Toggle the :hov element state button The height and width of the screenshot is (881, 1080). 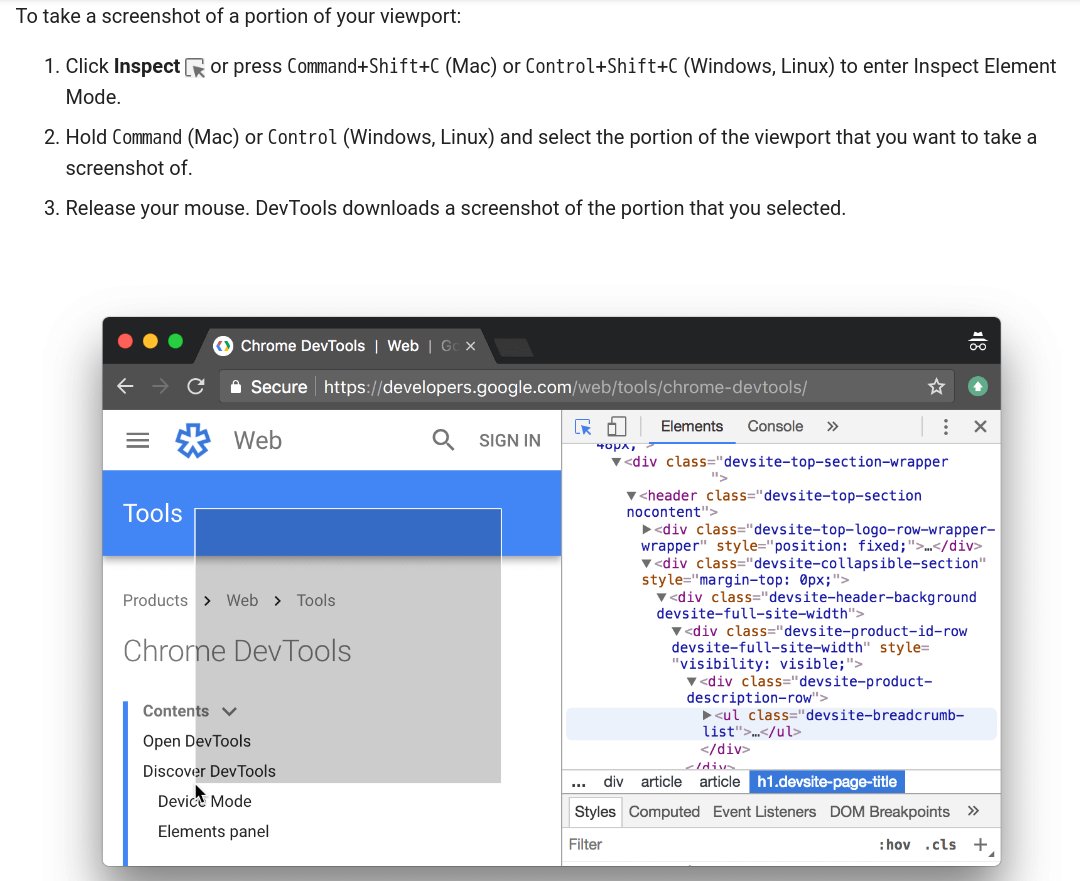(894, 844)
